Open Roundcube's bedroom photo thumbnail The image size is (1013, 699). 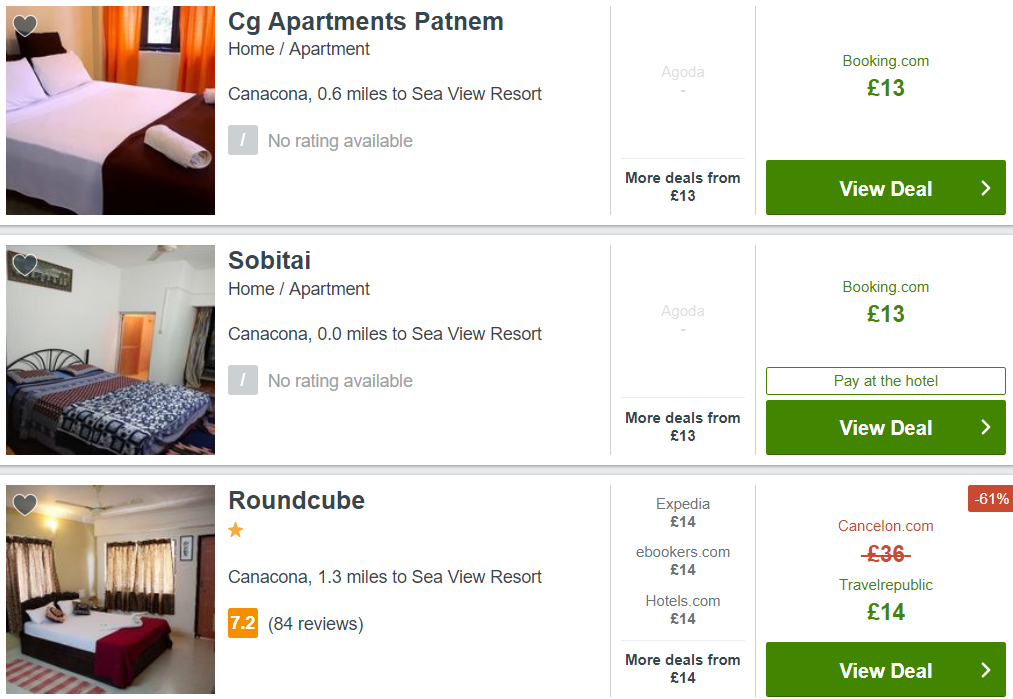[110, 590]
